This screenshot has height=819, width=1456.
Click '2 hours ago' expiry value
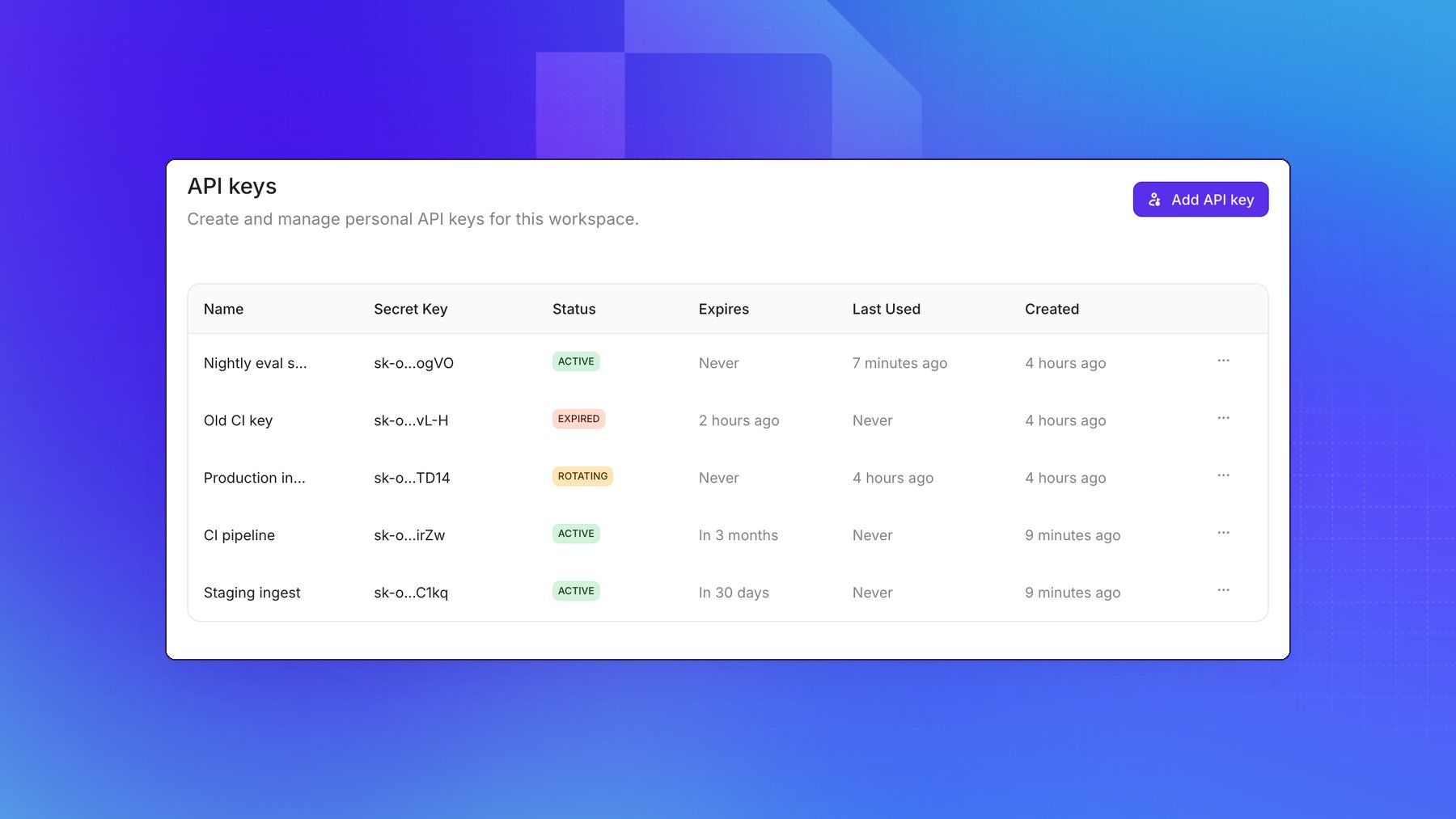point(739,420)
